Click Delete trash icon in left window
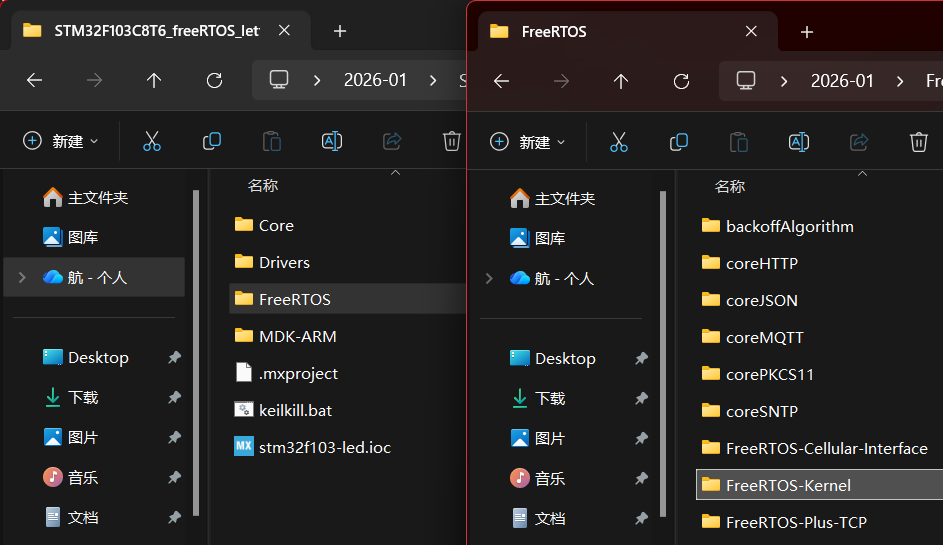Image resolution: width=943 pixels, height=545 pixels. tap(452, 141)
